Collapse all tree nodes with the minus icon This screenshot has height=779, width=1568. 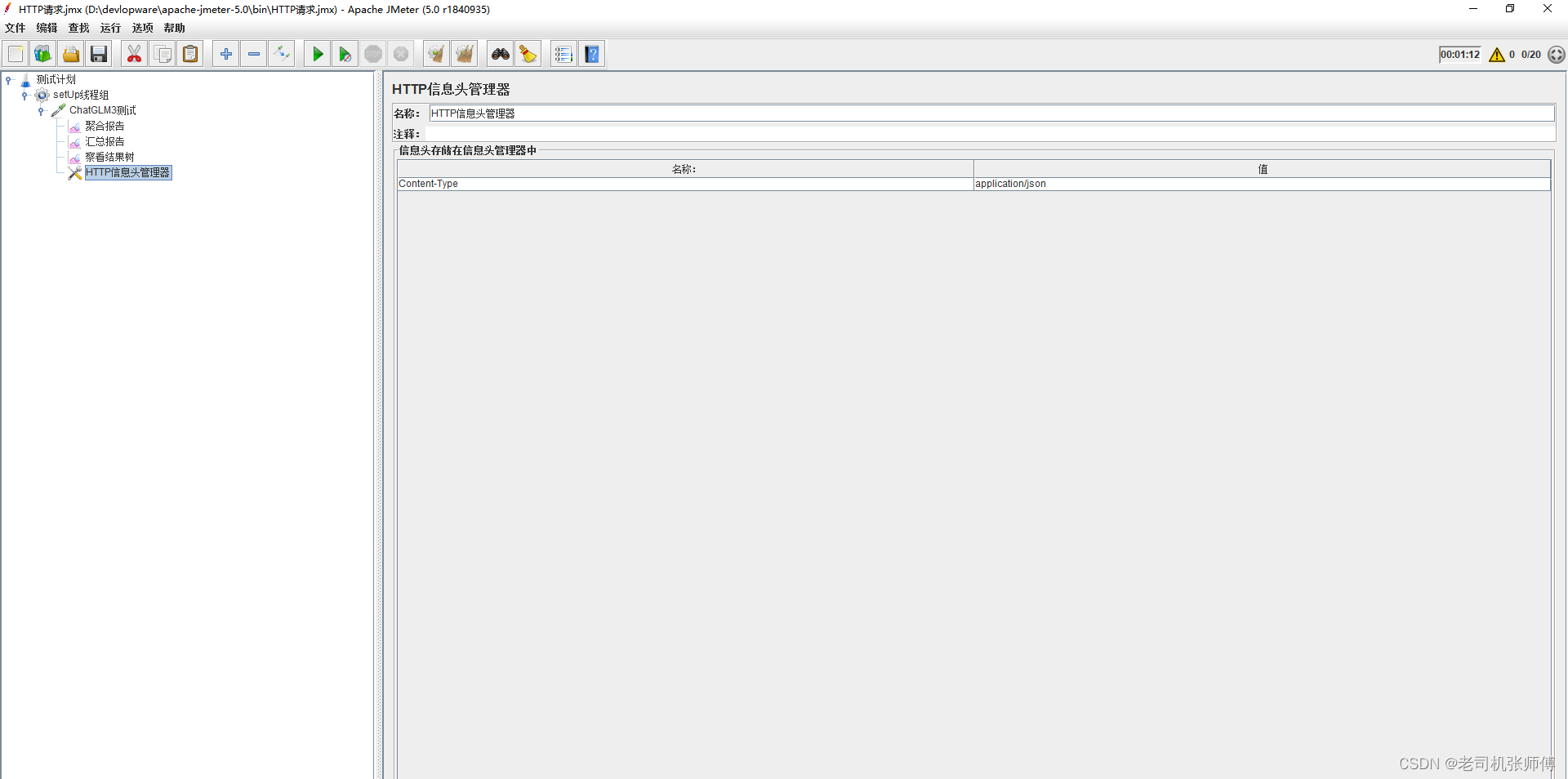(x=254, y=54)
